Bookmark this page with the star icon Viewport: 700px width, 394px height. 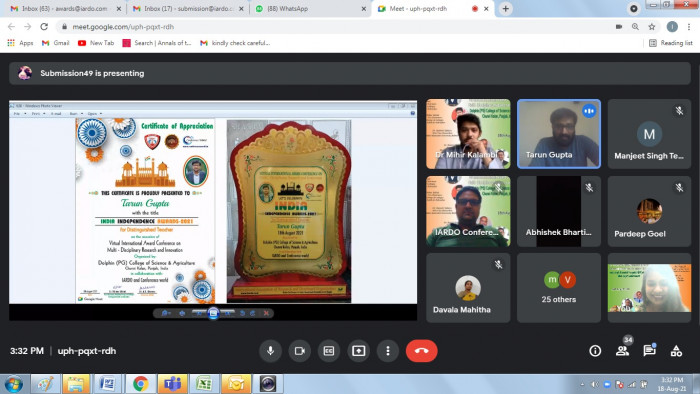pyautogui.click(x=652, y=27)
